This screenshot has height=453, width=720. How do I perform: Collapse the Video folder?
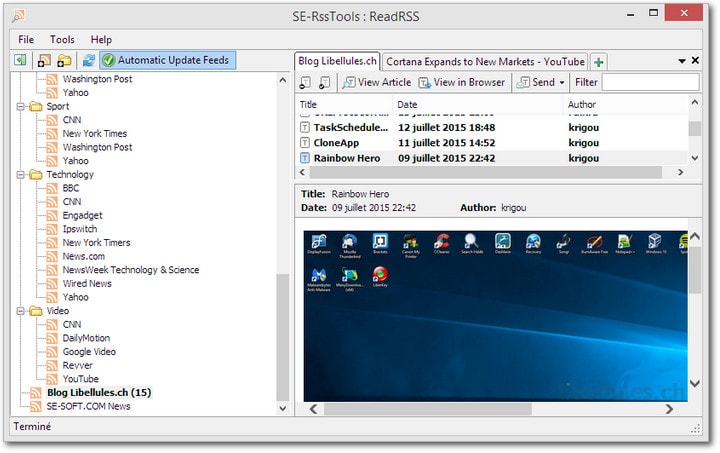20,311
